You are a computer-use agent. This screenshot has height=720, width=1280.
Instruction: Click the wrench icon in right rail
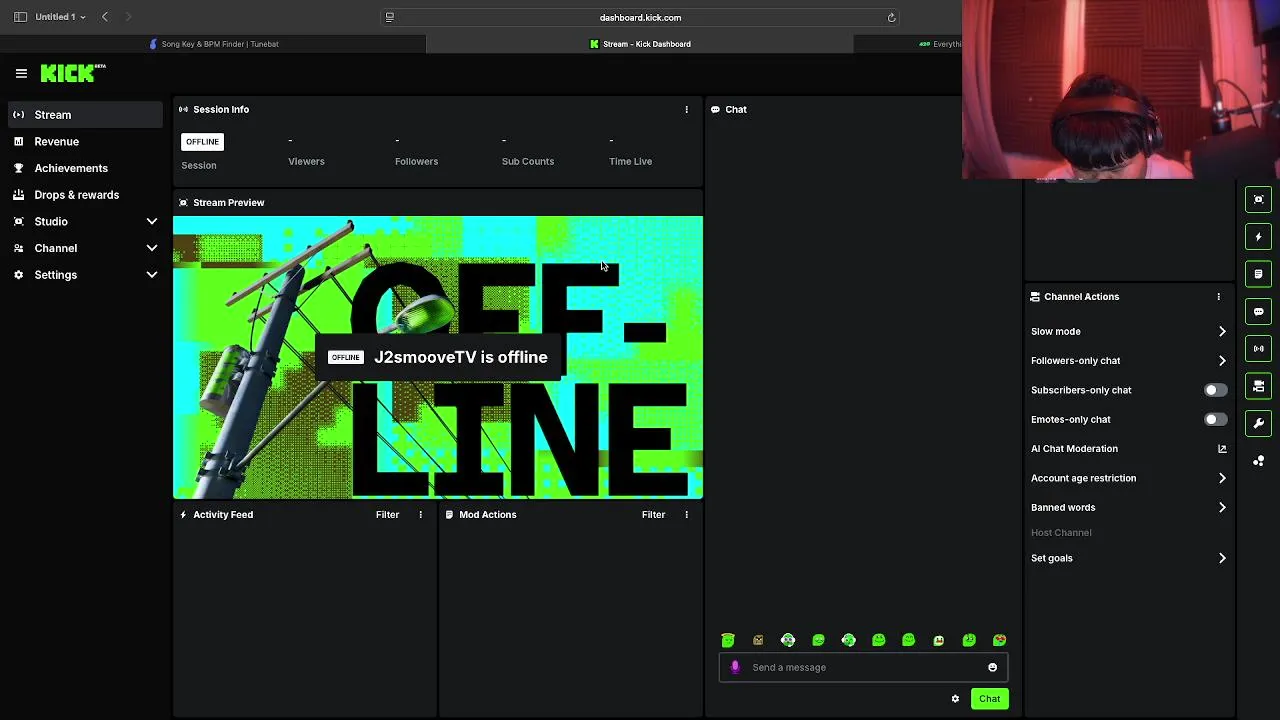(x=1258, y=423)
